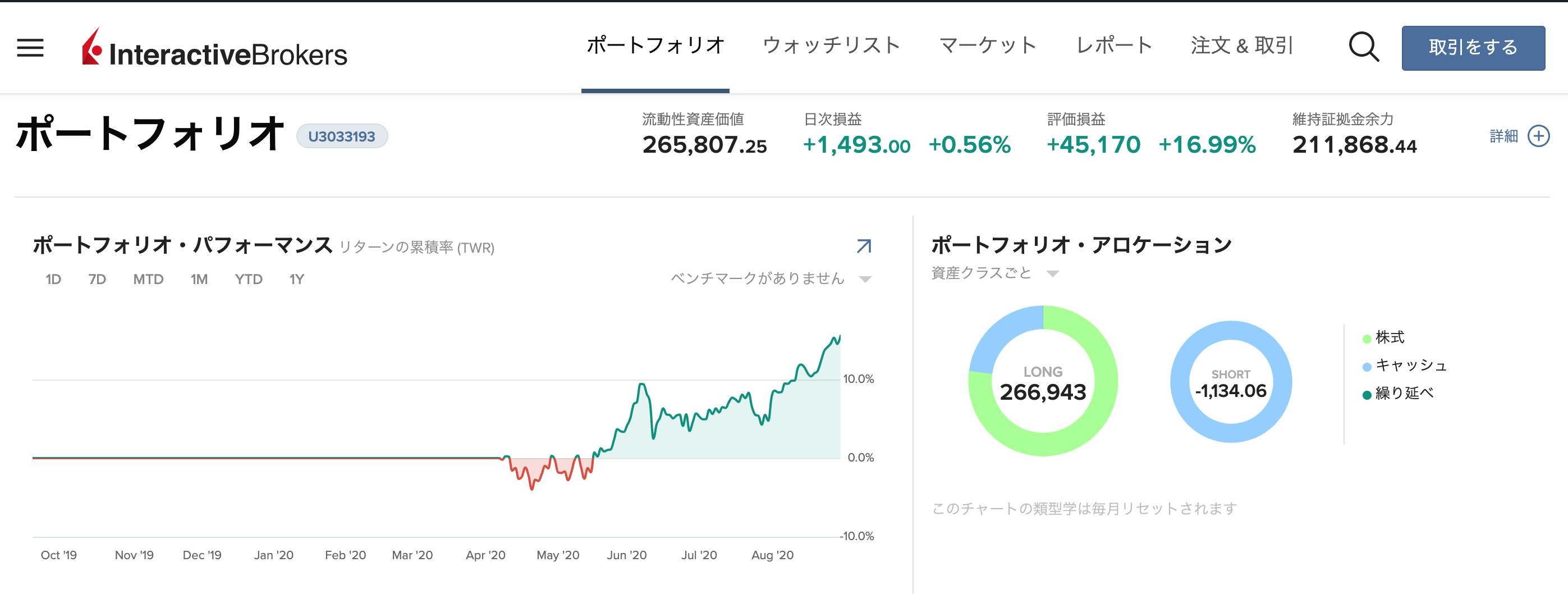Viewport: 1568px width, 594px height.
Task: Expand performance chart with the arrow icon
Action: (864, 246)
